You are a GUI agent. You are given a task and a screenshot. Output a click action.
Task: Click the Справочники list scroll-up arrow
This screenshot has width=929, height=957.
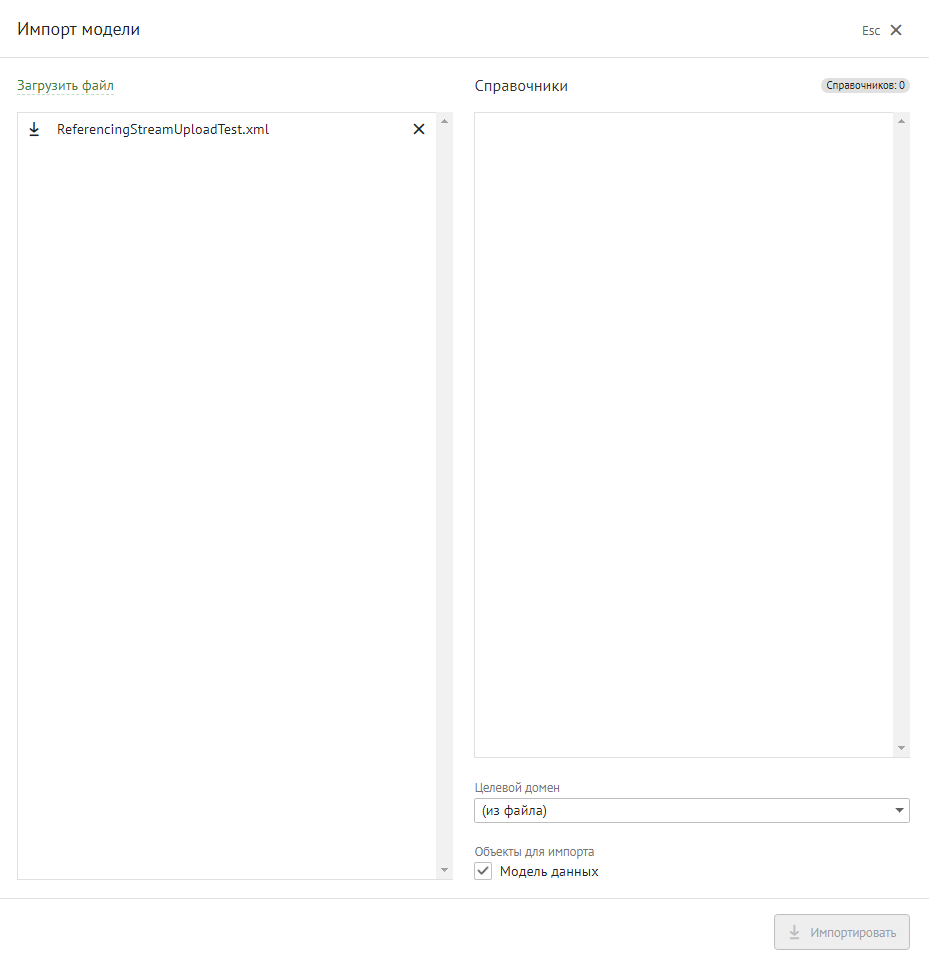tap(902, 122)
